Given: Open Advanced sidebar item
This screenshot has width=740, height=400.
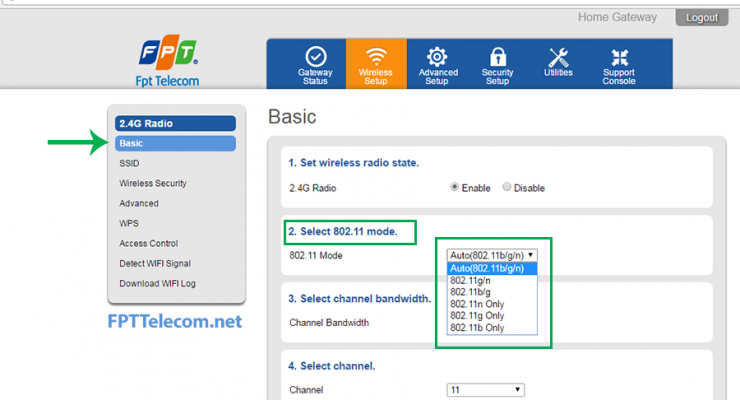Looking at the screenshot, I should point(139,203).
